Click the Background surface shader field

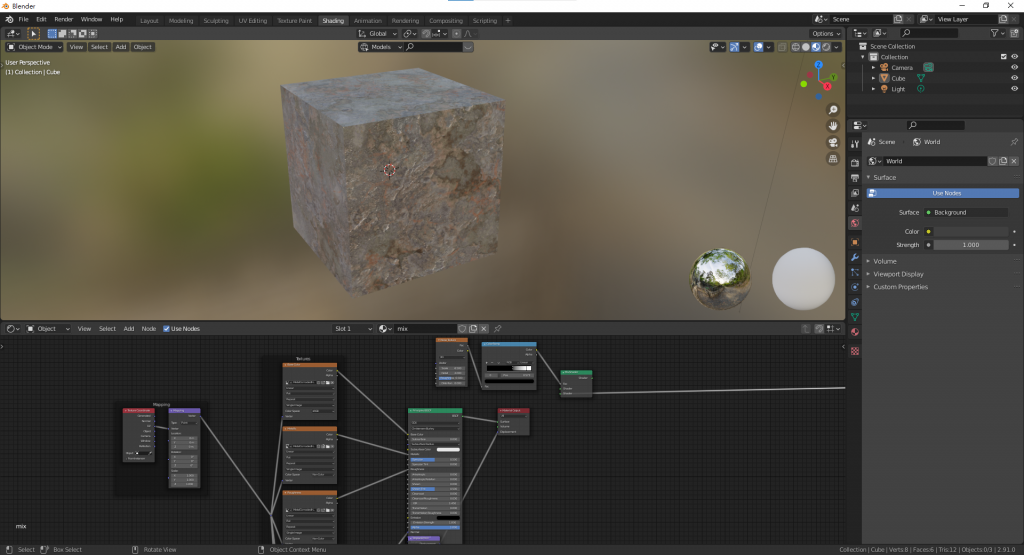point(966,212)
